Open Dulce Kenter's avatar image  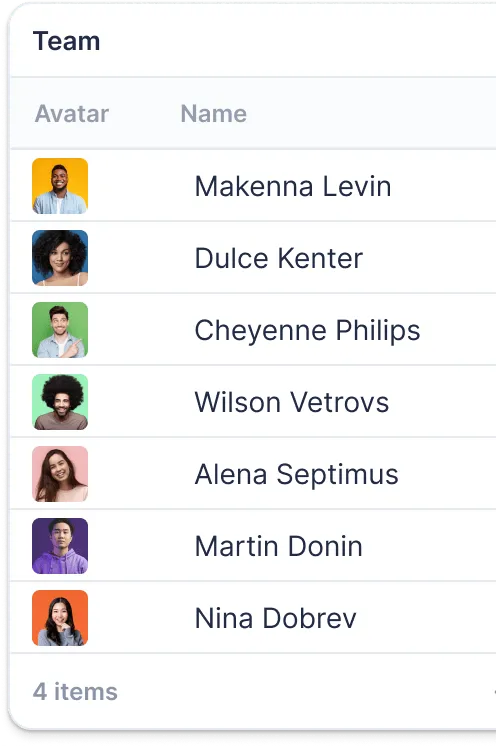pos(60,258)
